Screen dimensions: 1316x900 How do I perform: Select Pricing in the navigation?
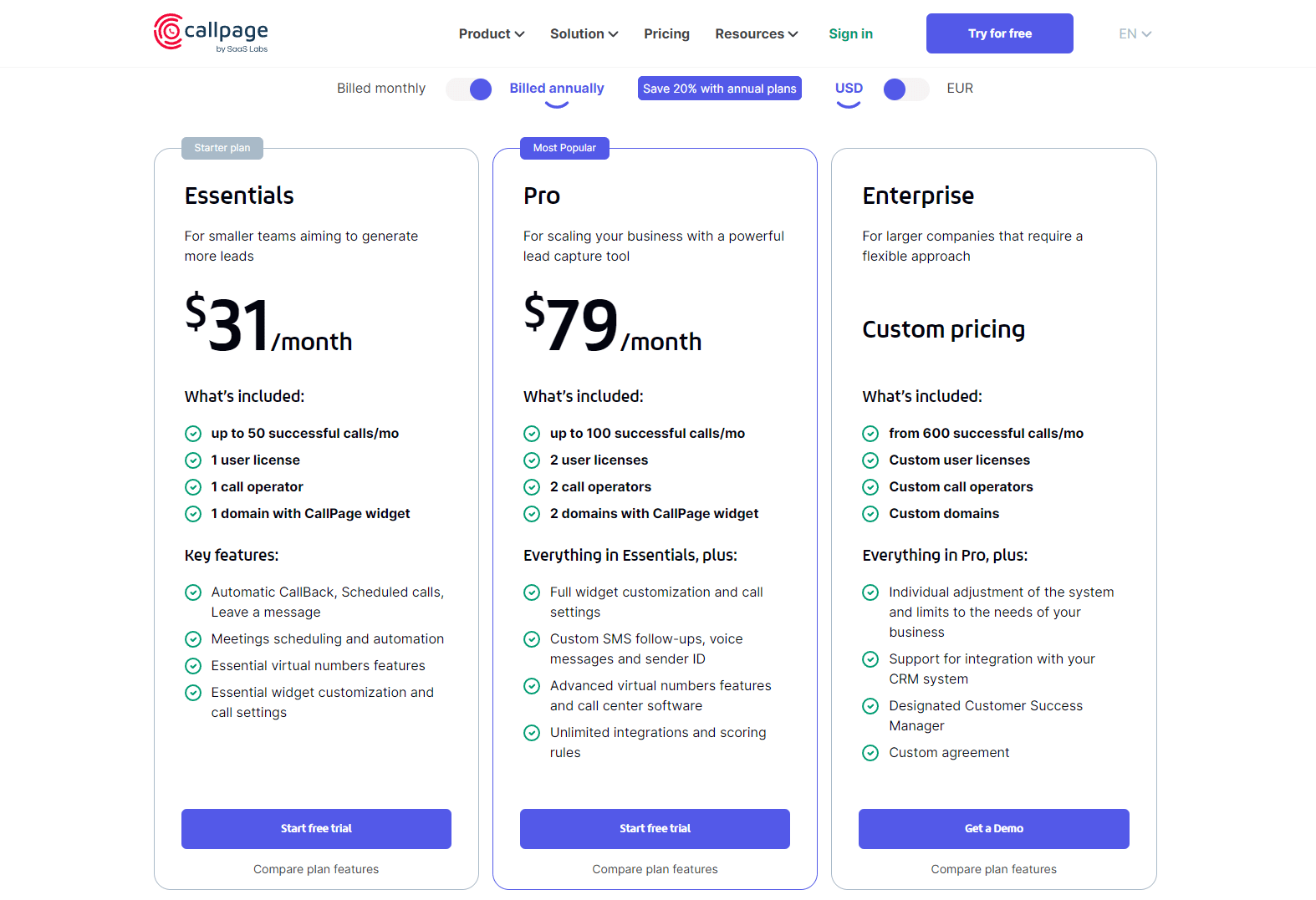coord(666,33)
